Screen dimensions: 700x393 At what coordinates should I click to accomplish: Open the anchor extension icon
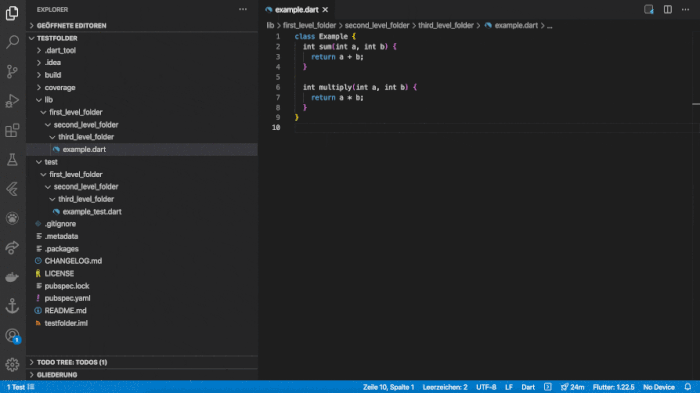[x=12, y=306]
